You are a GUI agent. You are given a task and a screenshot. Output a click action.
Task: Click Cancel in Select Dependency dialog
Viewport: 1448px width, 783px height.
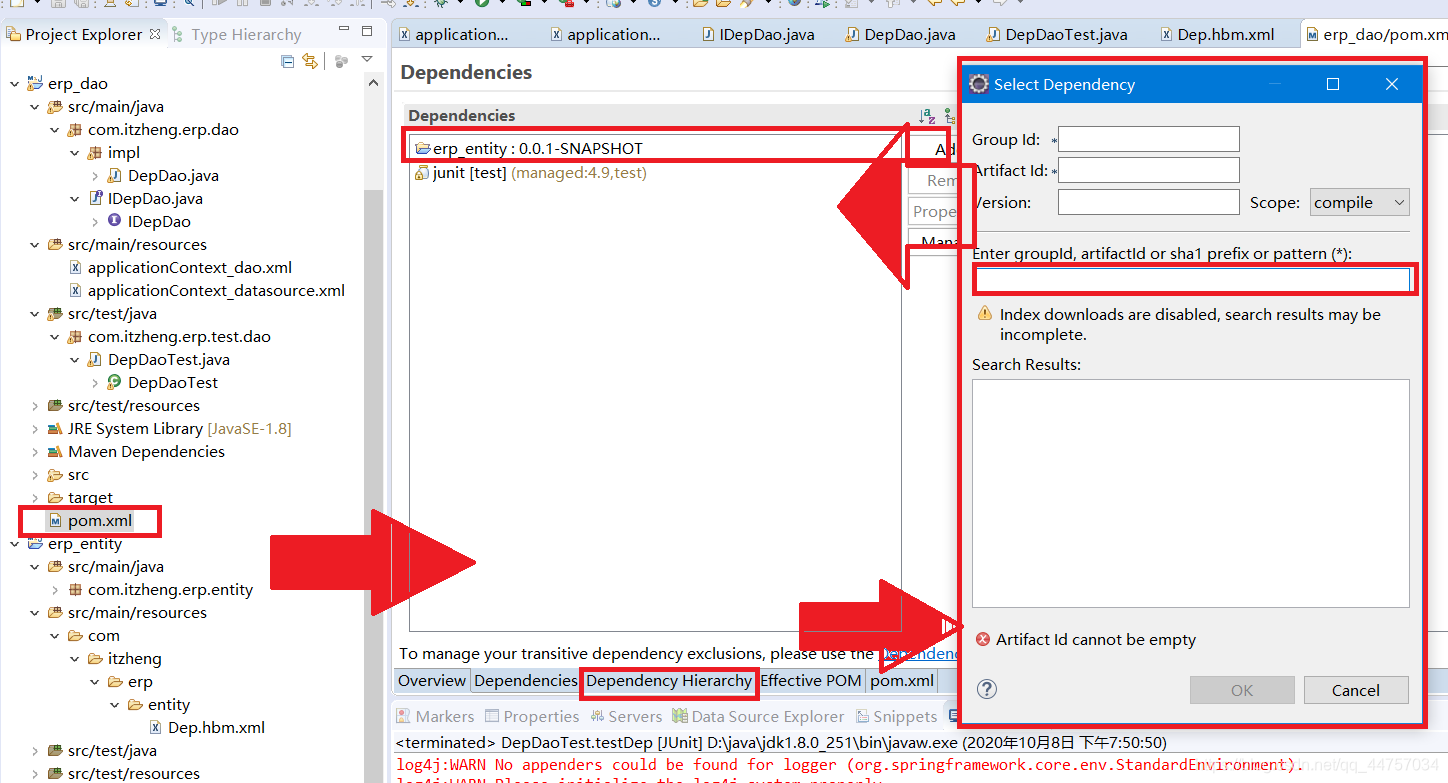(x=1355, y=690)
